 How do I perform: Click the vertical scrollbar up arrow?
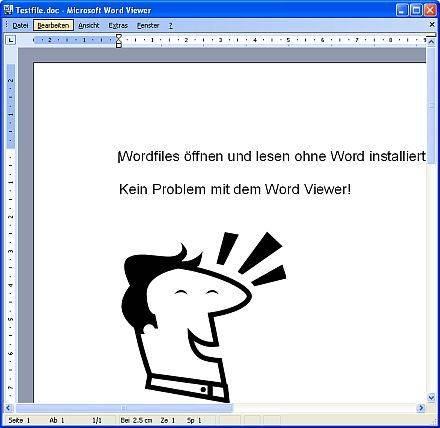click(x=431, y=42)
